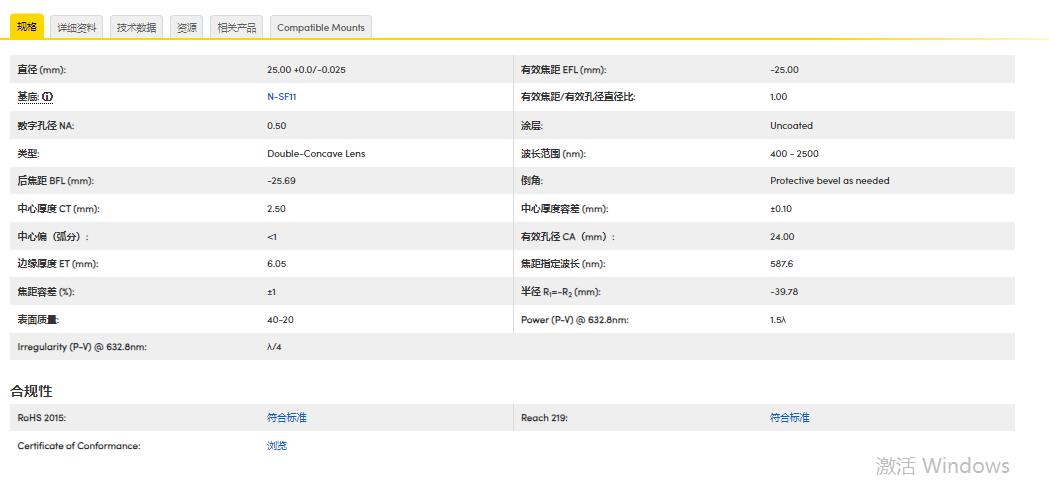This screenshot has height=482, width=1049.
Task: Click the Protective bevel as needed value
Action: pos(829,181)
